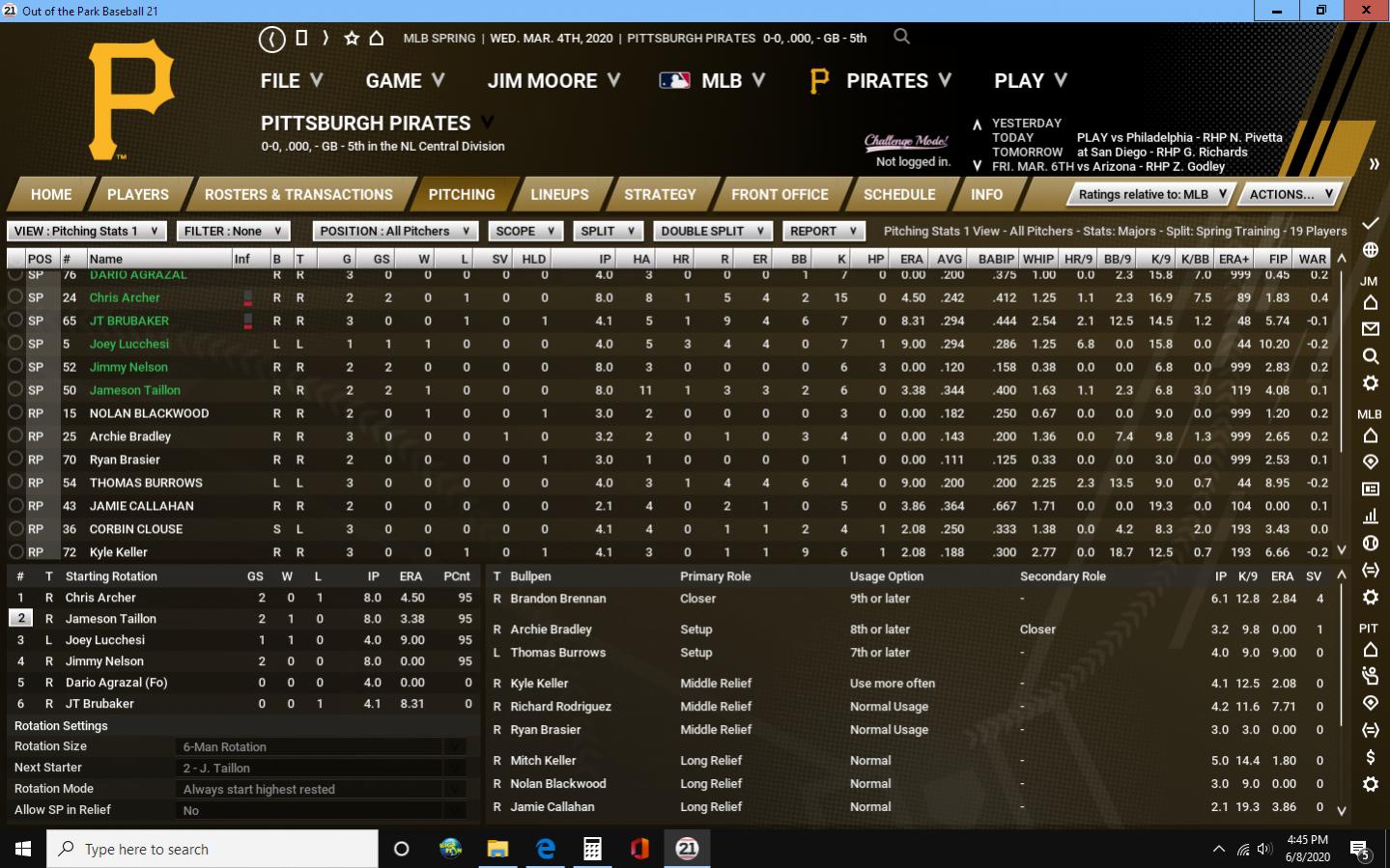This screenshot has width=1390, height=868.
Task: Open the top search magnifier
Action: tap(901, 37)
